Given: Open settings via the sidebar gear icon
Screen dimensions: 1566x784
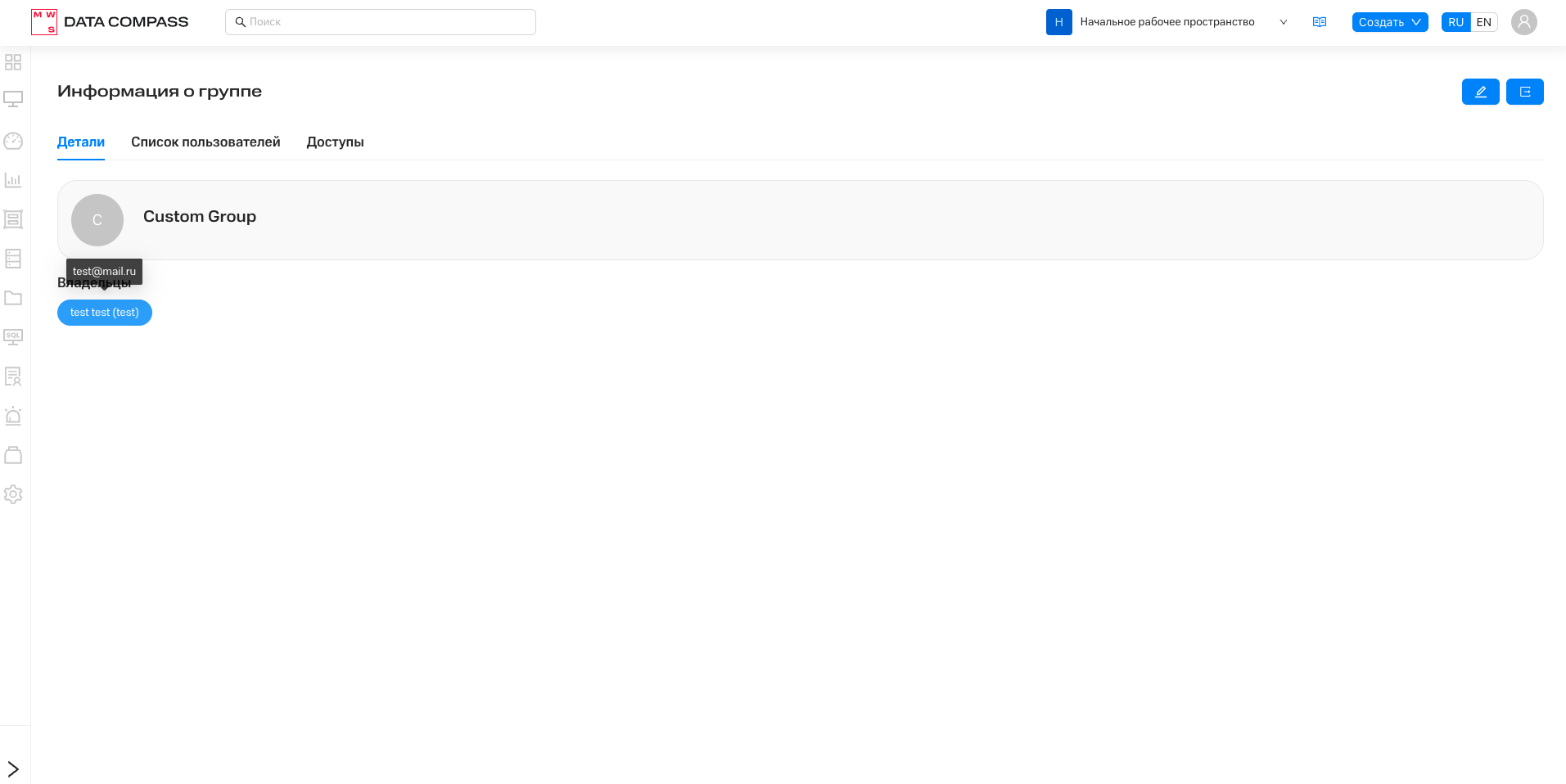Looking at the screenshot, I should pyautogui.click(x=13, y=494).
